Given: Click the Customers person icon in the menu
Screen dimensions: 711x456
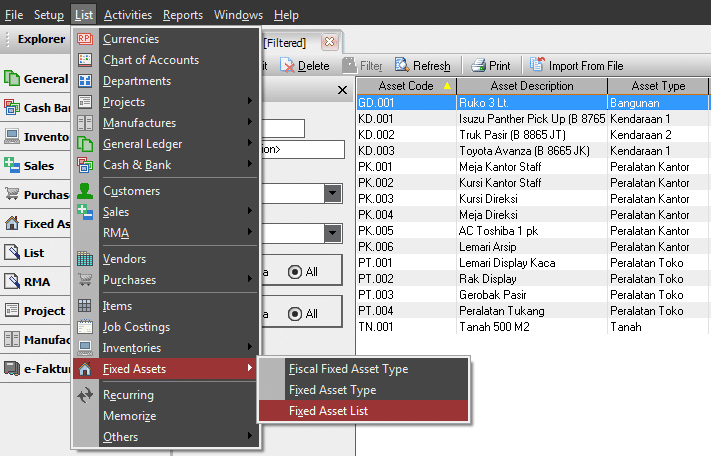Looking at the screenshot, I should (x=85, y=191).
